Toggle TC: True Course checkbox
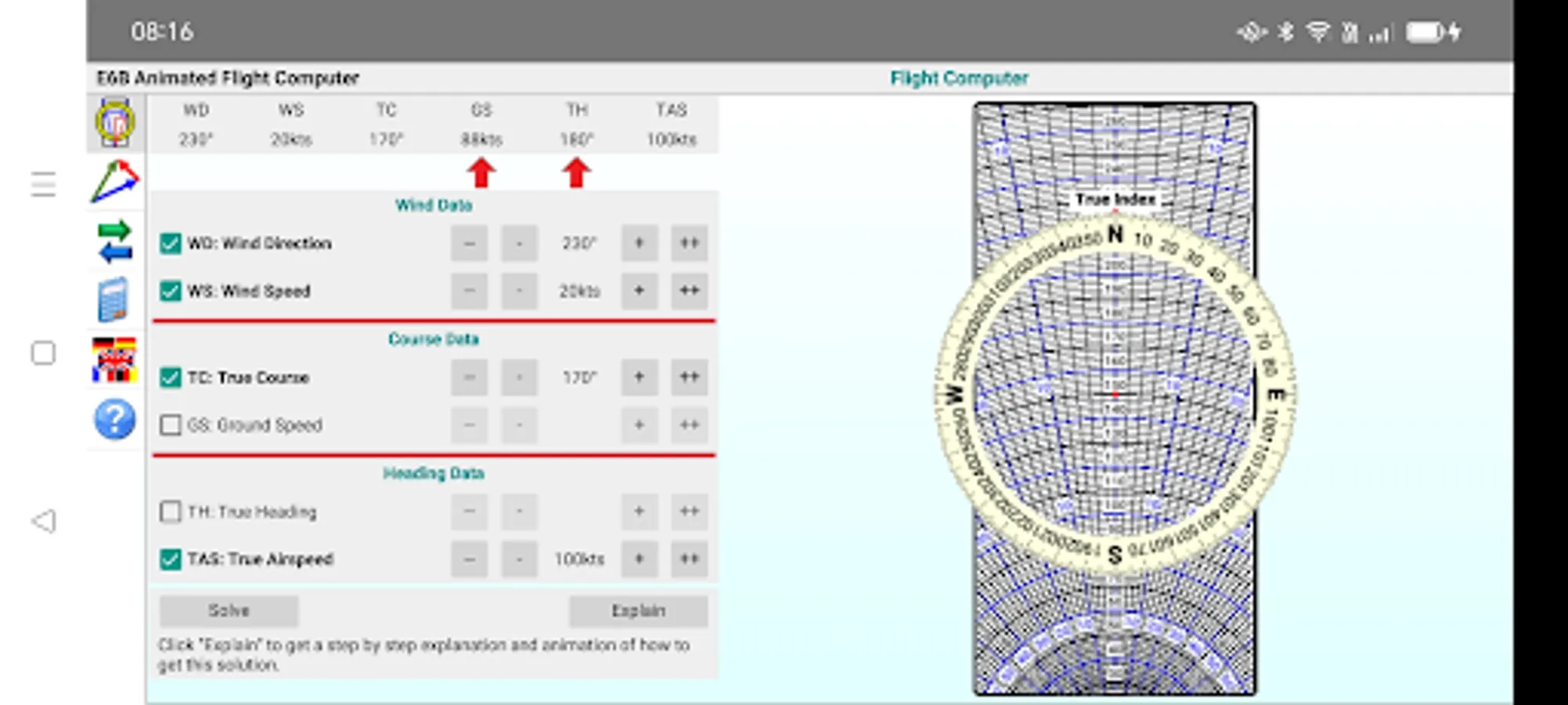 pos(170,378)
